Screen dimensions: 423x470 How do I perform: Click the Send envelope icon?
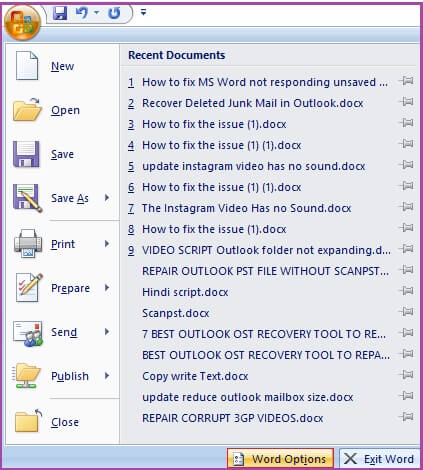28,333
